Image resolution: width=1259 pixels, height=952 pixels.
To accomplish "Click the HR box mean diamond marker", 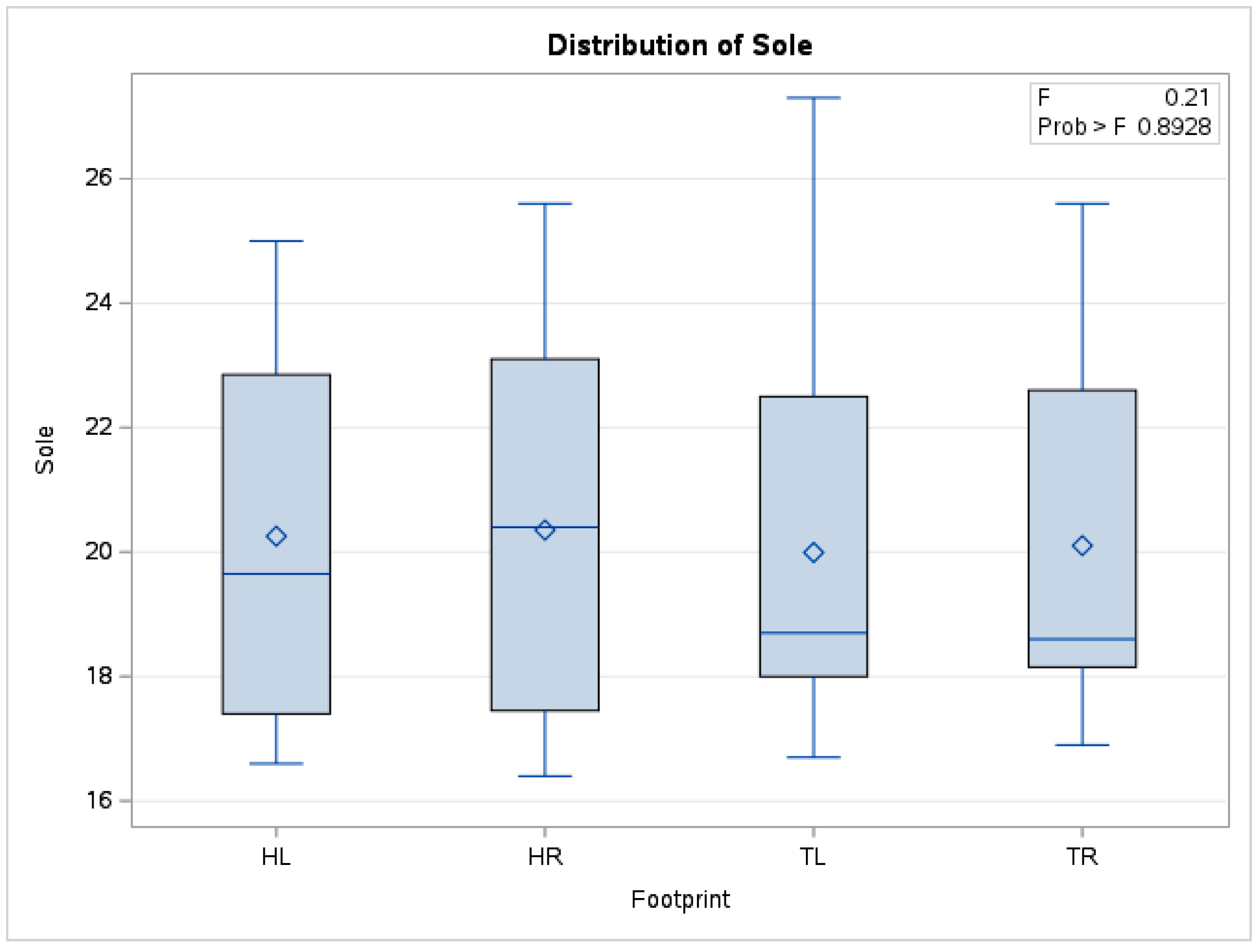I will point(545,530).
